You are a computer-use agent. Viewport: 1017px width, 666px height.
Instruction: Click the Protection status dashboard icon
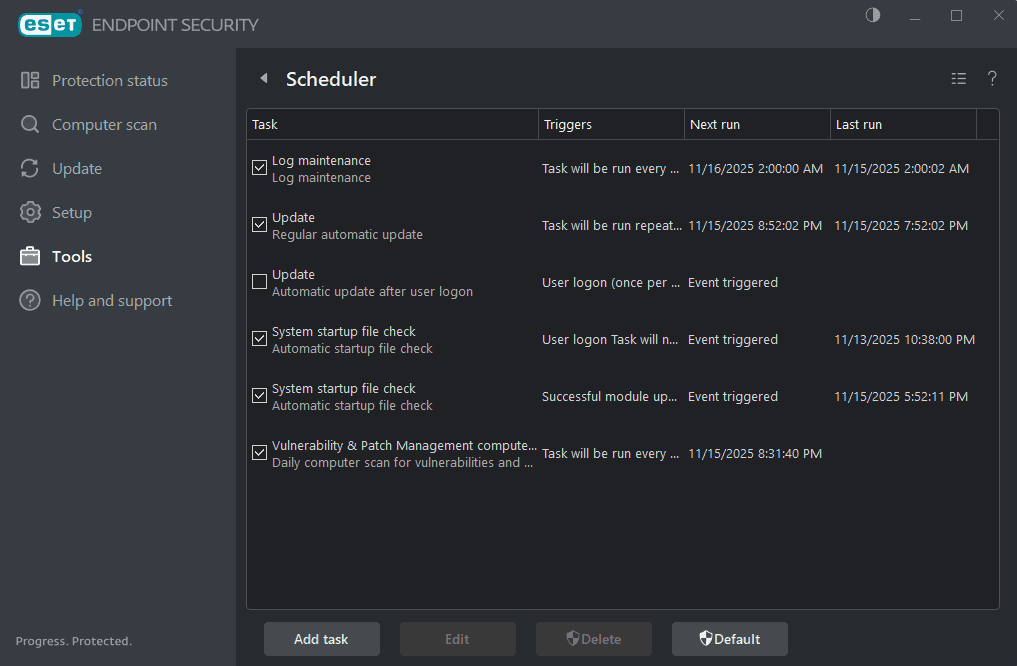[x=30, y=80]
